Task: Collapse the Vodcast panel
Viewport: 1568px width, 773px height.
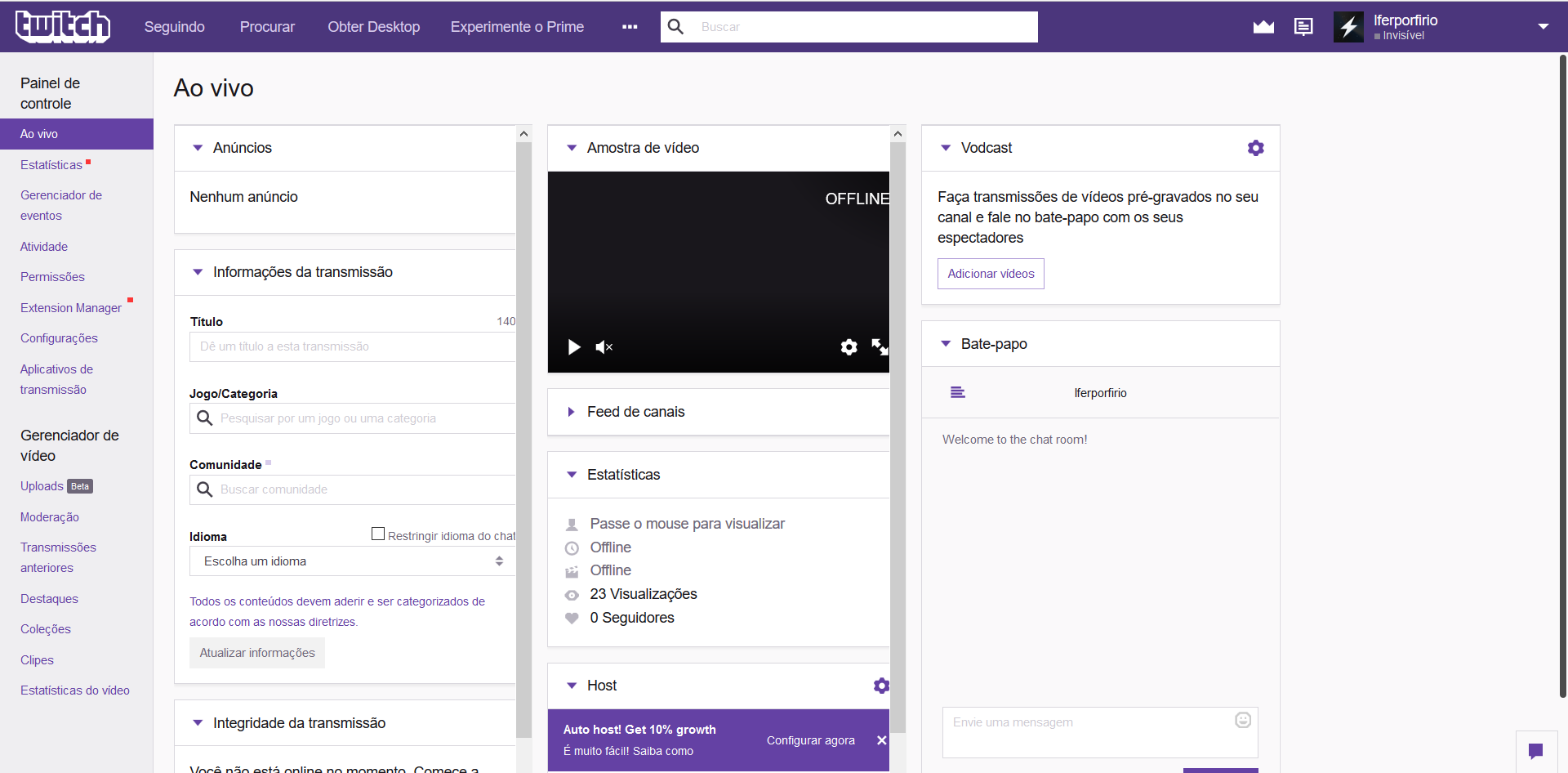Action: [946, 148]
